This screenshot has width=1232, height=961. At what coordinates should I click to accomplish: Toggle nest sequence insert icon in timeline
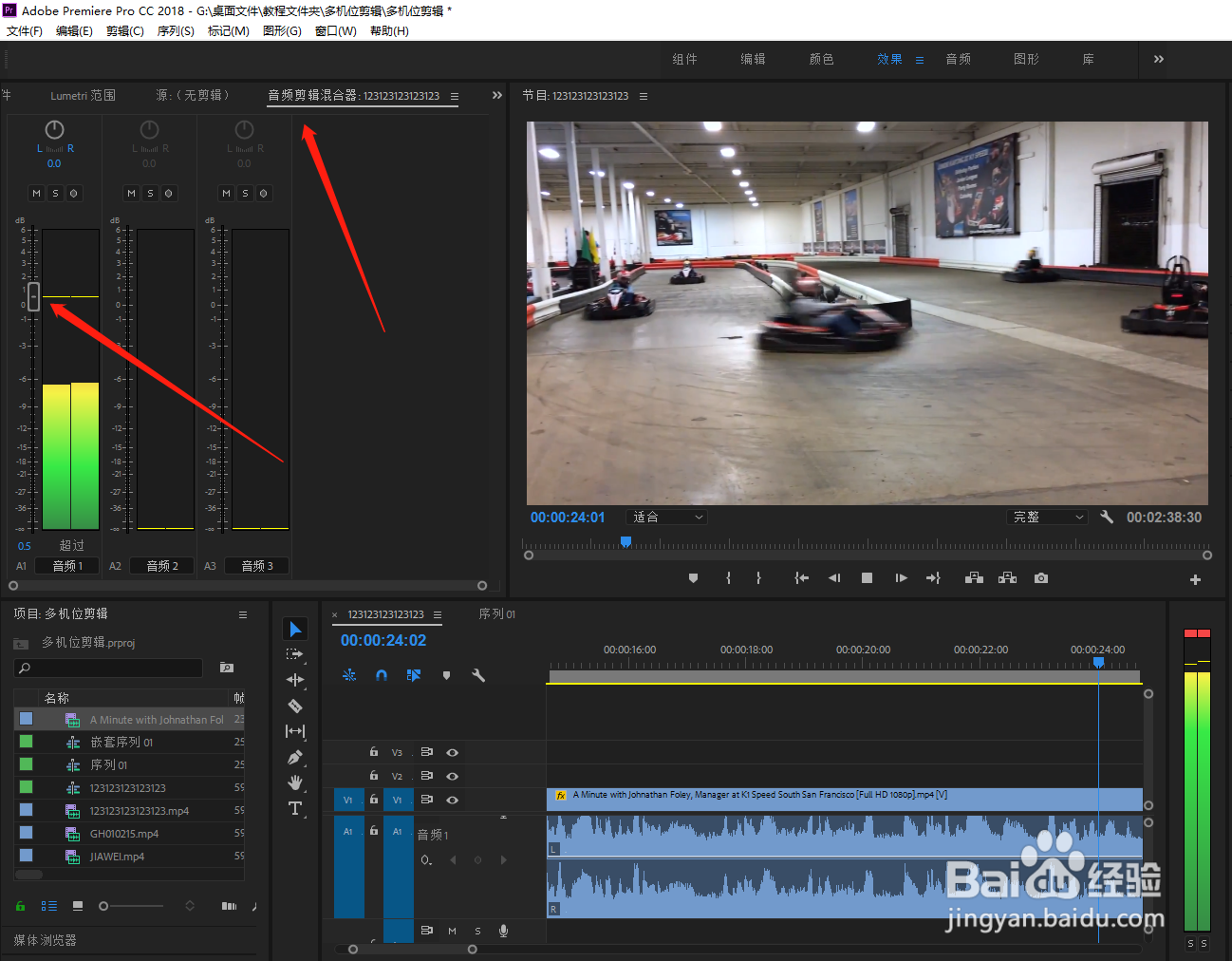coord(350,675)
